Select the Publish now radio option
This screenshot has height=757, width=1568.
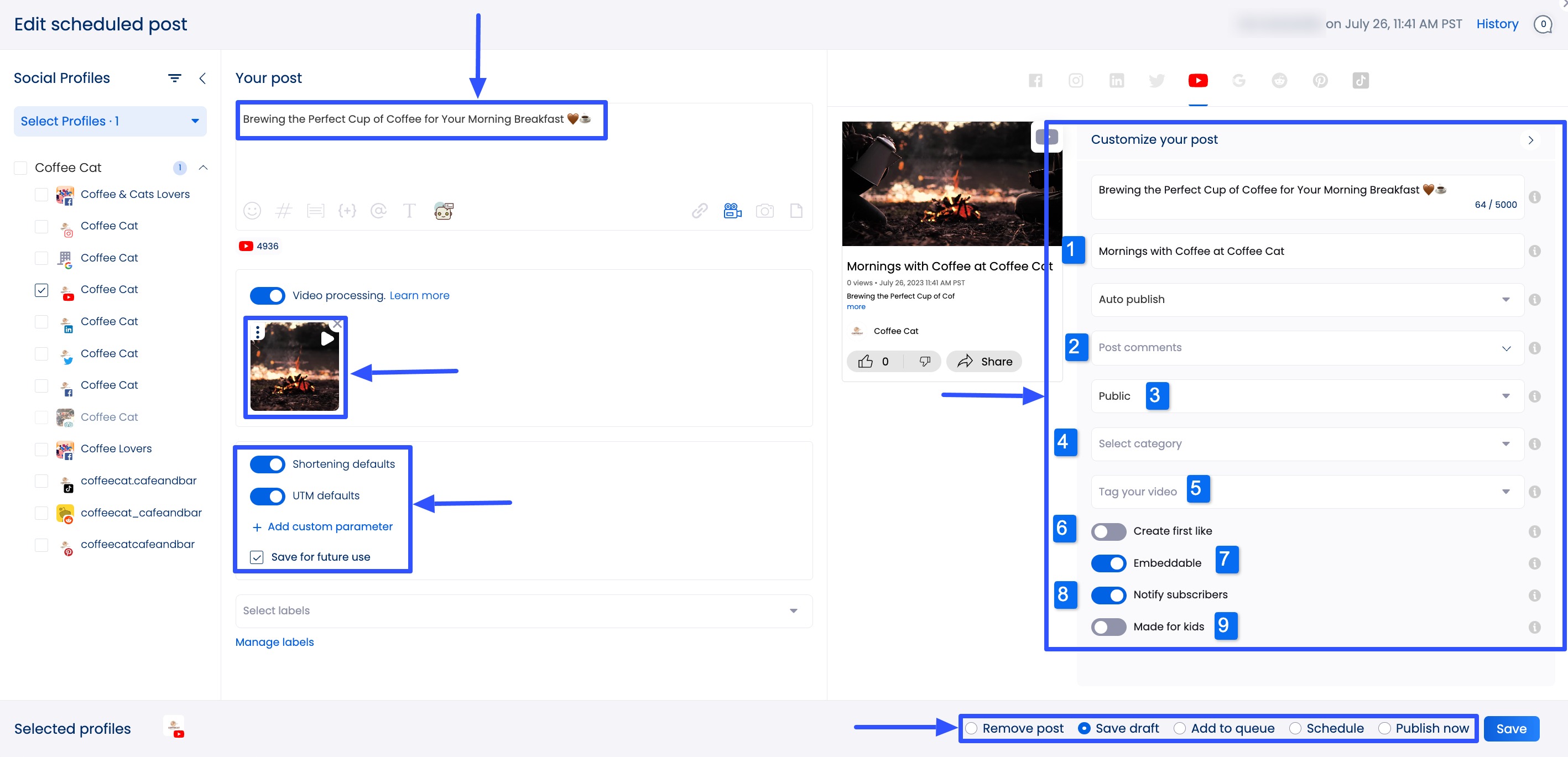point(1385,728)
